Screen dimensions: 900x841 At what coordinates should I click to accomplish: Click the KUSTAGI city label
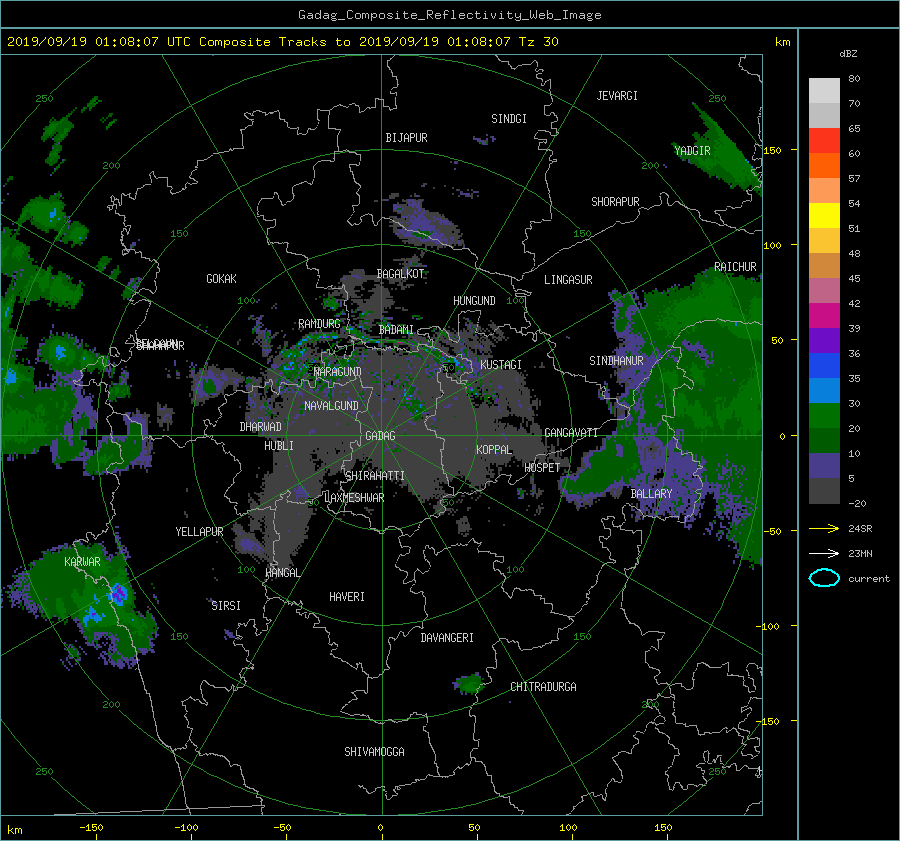(501, 365)
